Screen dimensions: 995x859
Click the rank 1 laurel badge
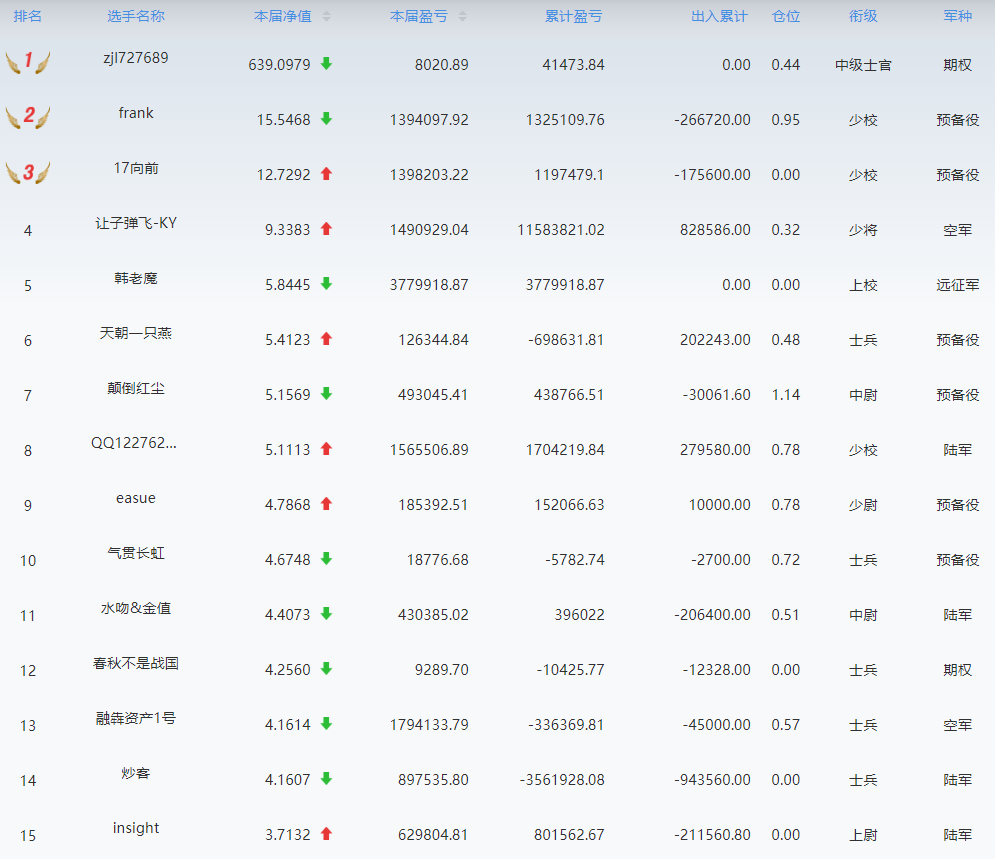(x=28, y=62)
